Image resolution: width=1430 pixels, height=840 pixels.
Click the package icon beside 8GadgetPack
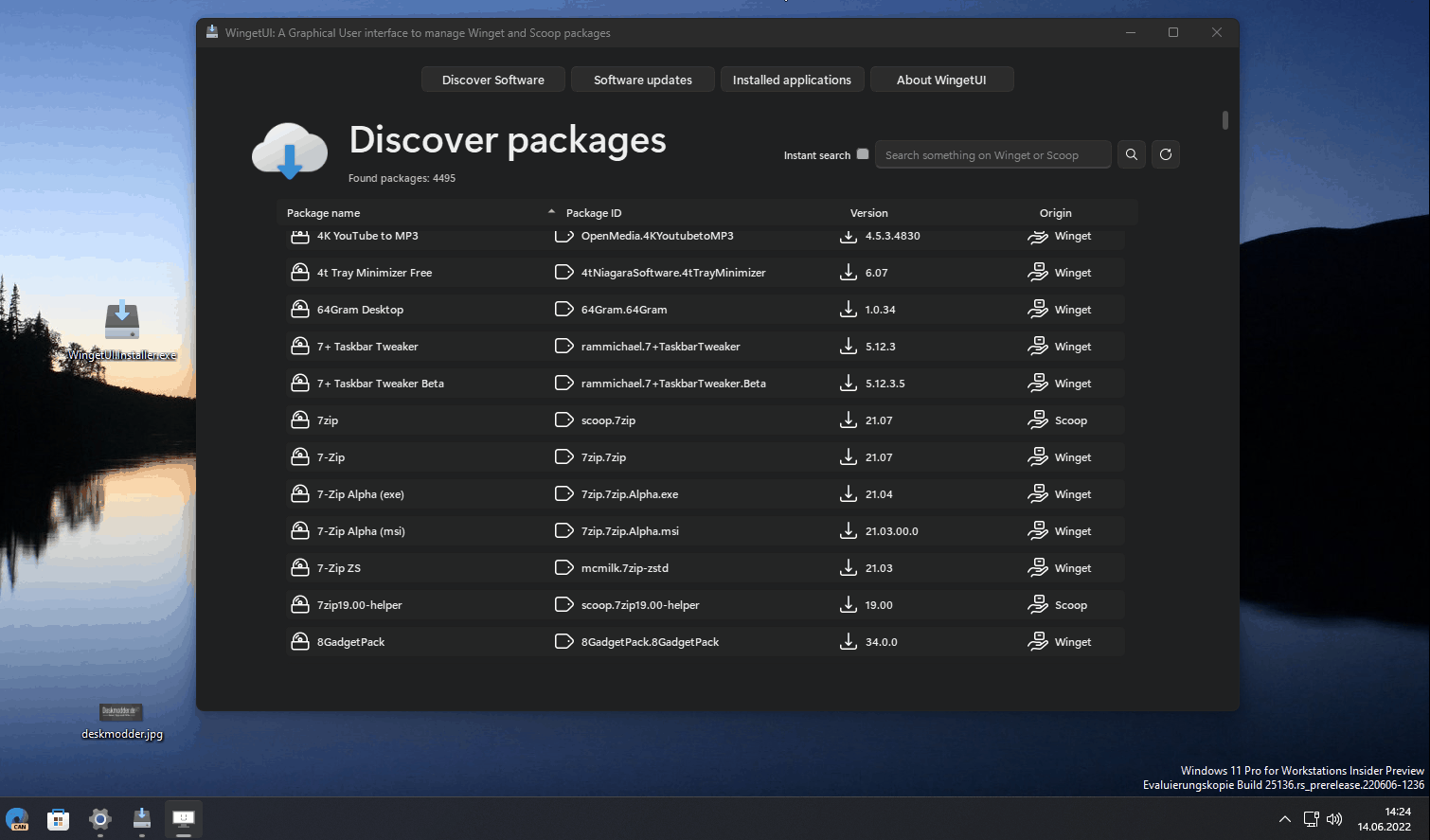tap(300, 642)
